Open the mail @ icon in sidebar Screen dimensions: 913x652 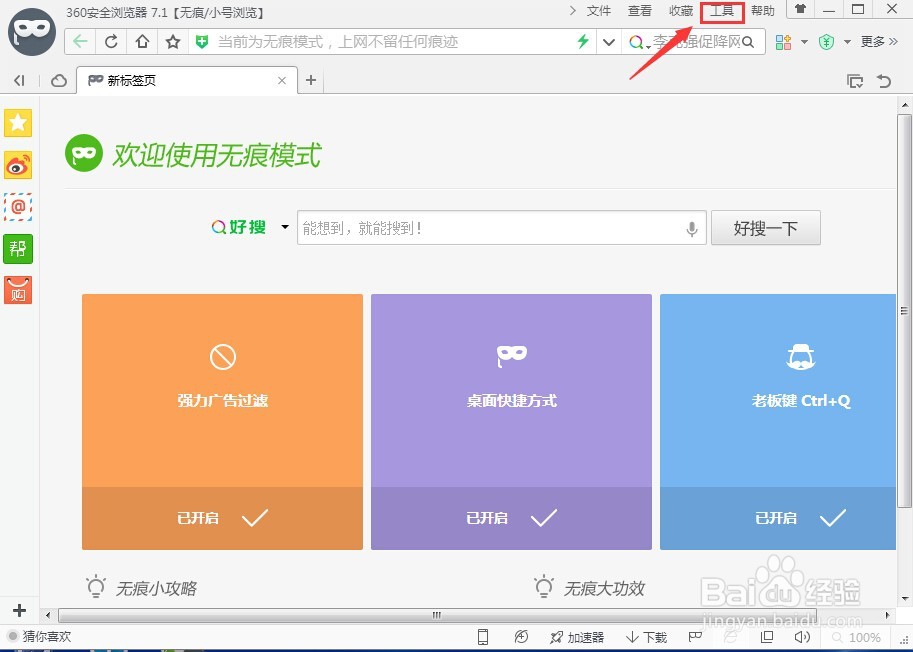(18, 207)
